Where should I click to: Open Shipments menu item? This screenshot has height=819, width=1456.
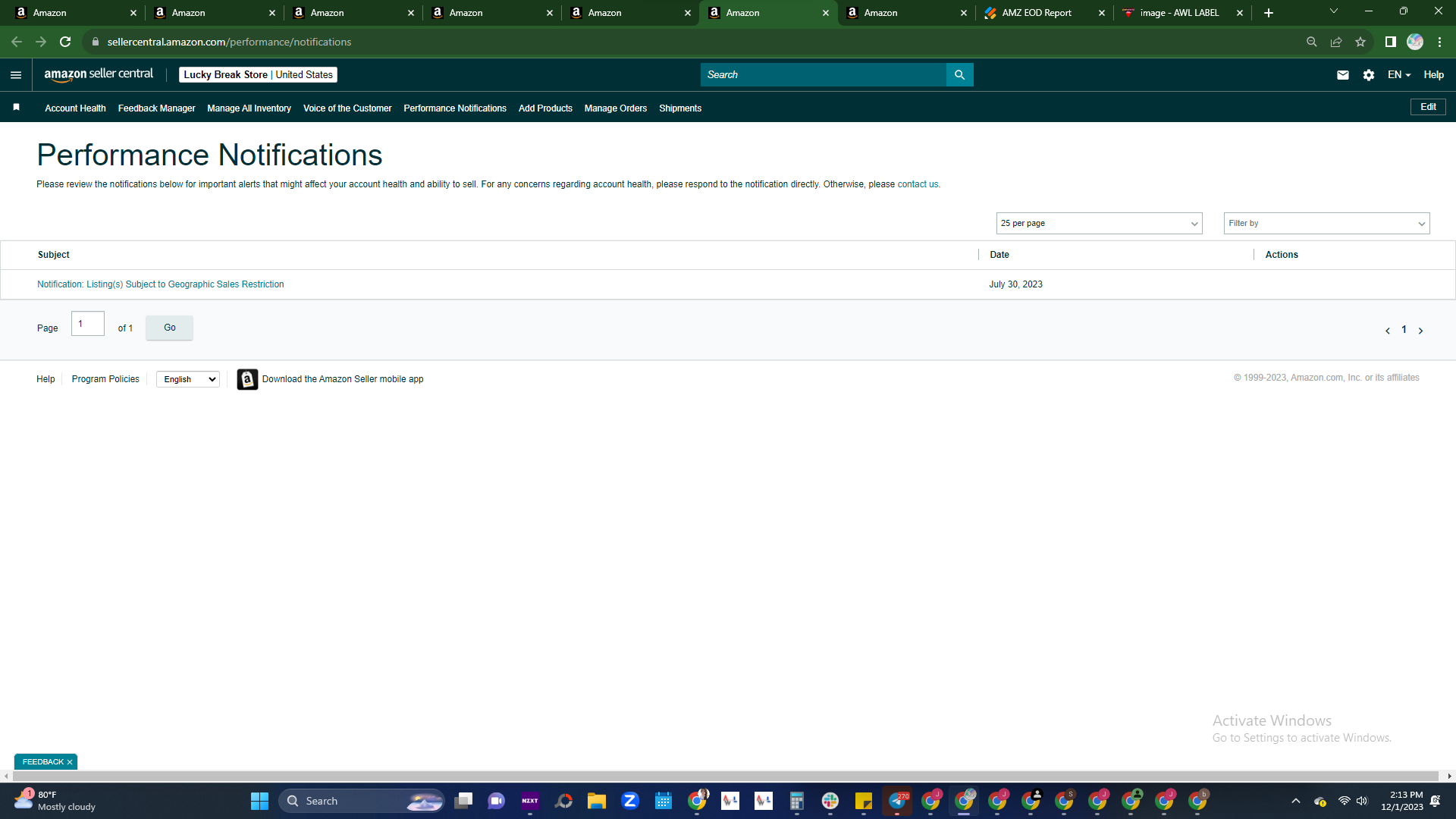point(680,108)
